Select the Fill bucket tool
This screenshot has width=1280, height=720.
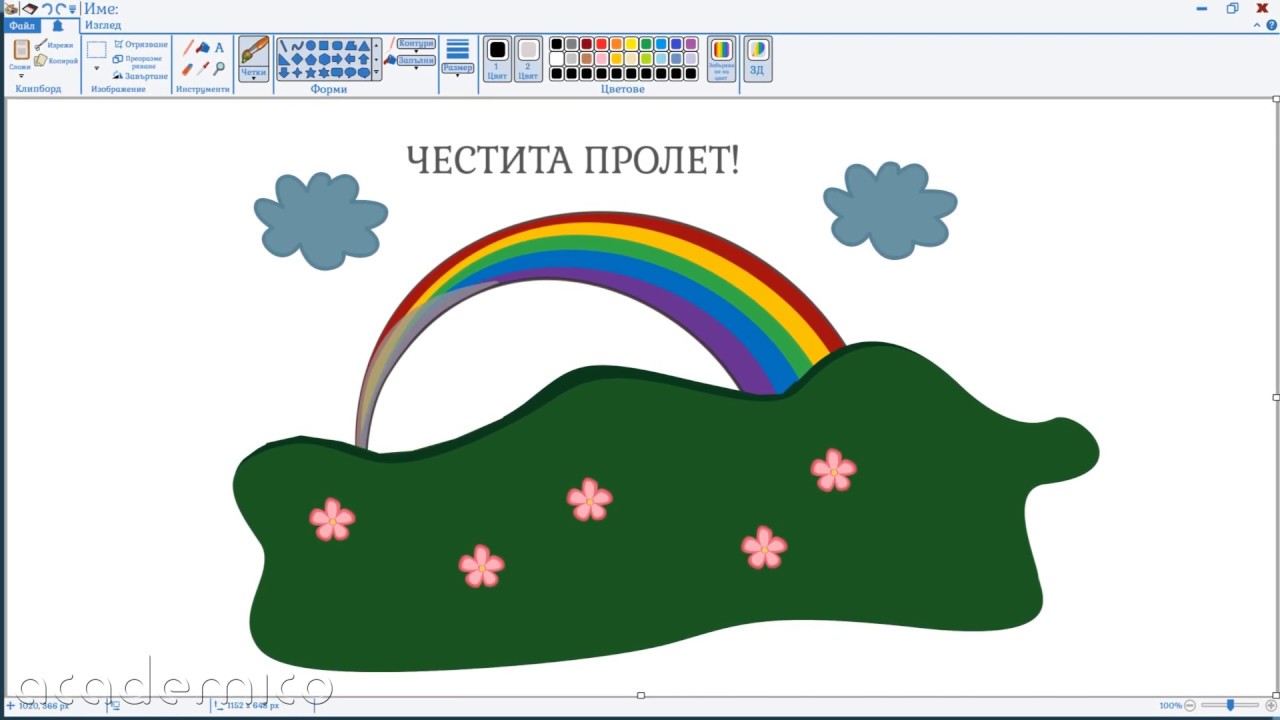[203, 47]
